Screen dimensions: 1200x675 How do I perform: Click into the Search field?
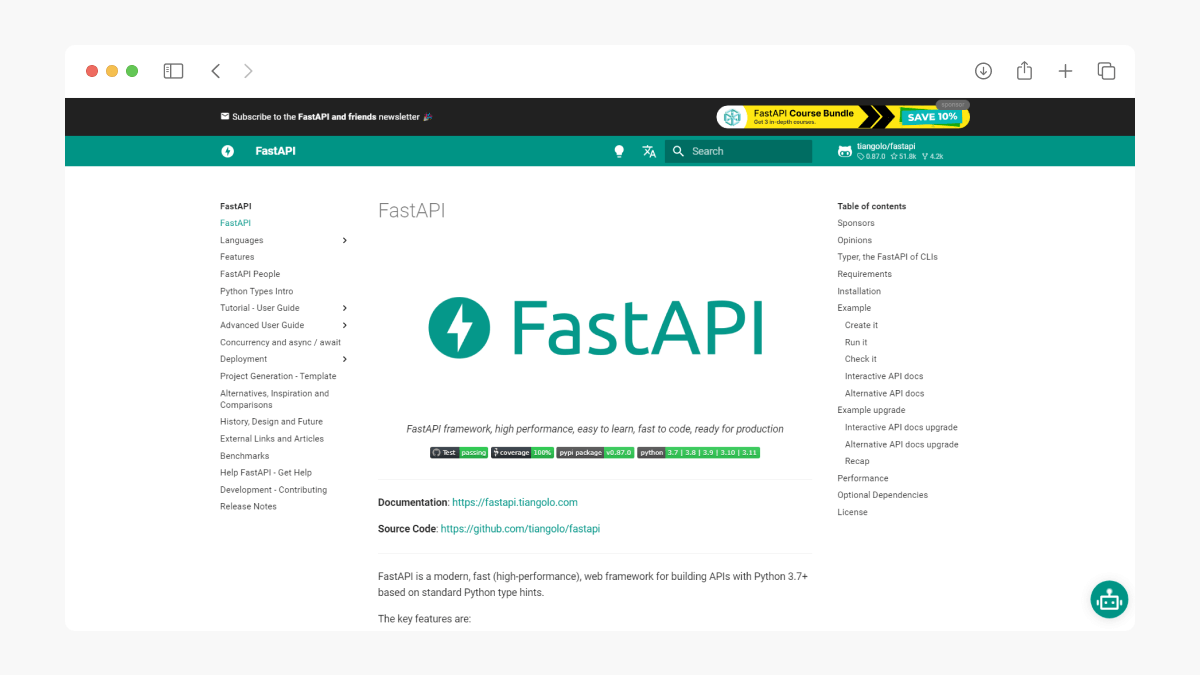[738, 151]
